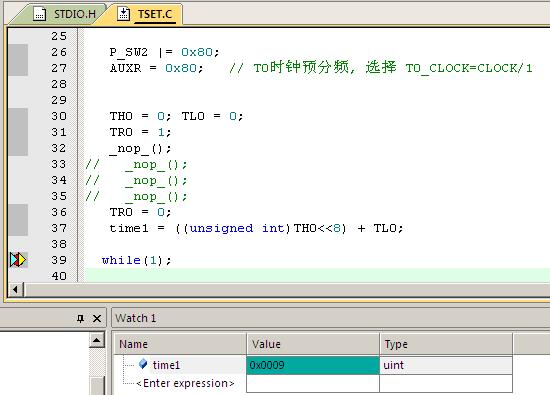Select the 0x0009 value cell
Viewport: 550px width, 395px height.
click(313, 365)
